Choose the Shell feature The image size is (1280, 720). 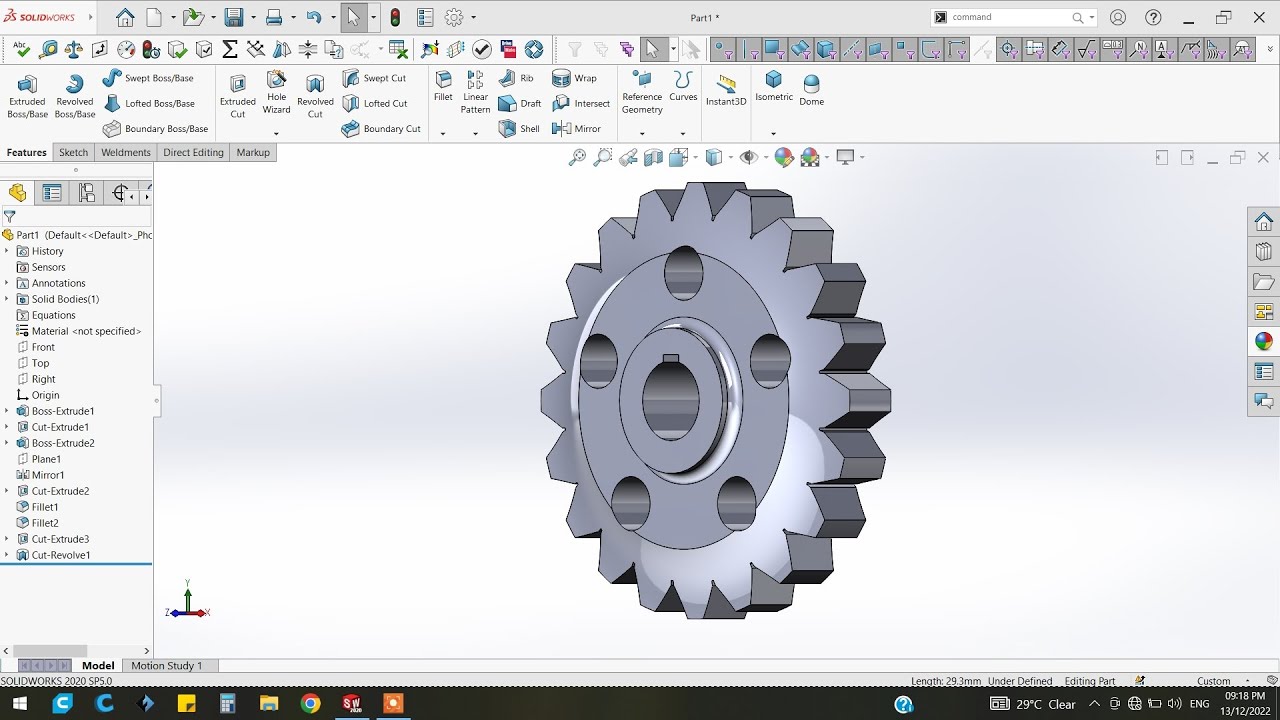tap(520, 129)
